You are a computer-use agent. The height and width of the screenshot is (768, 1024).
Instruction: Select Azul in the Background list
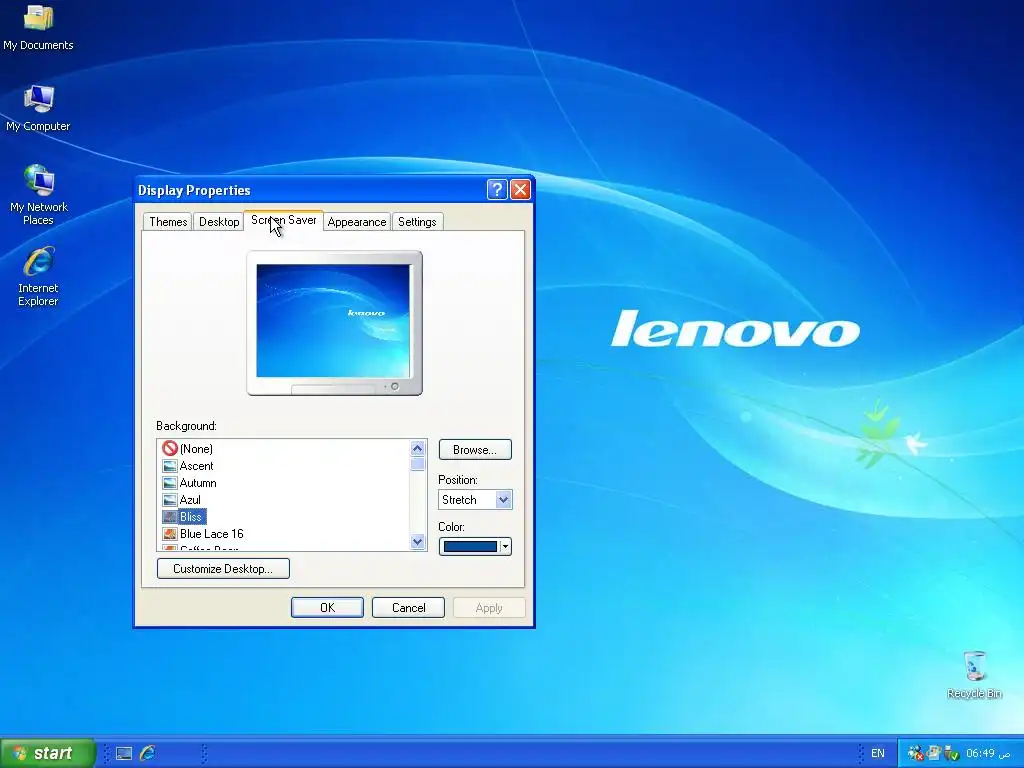click(182, 500)
